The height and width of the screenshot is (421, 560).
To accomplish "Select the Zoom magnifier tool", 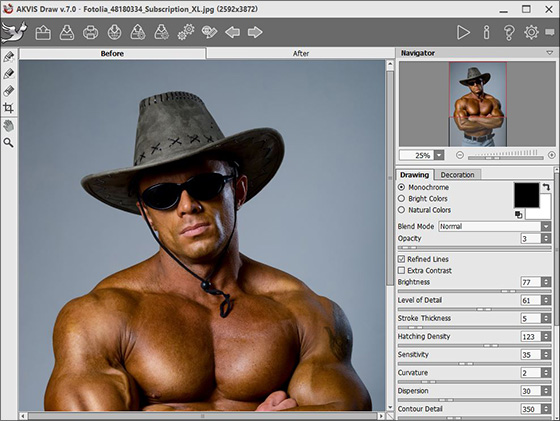I will pos(9,143).
